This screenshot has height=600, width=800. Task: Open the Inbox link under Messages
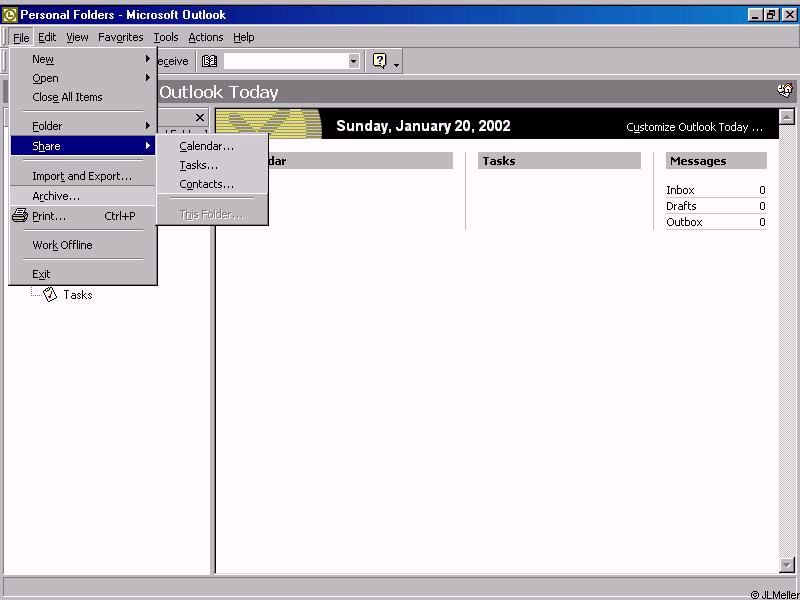pyautogui.click(x=680, y=190)
